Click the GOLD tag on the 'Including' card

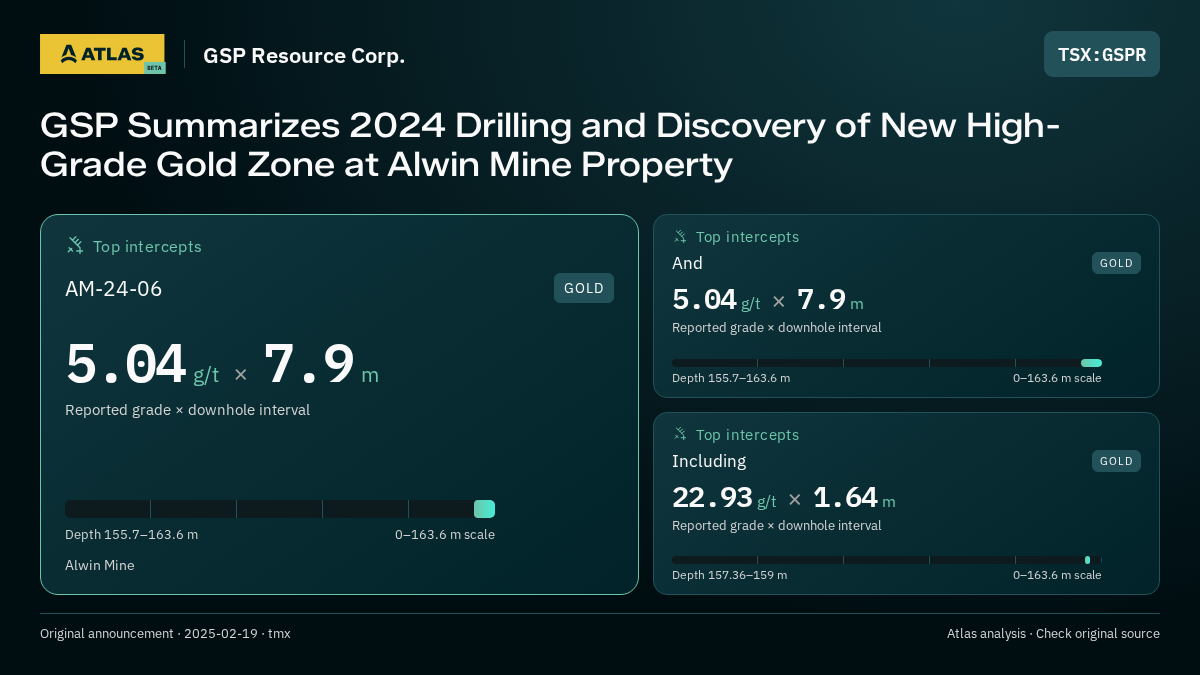1116,461
